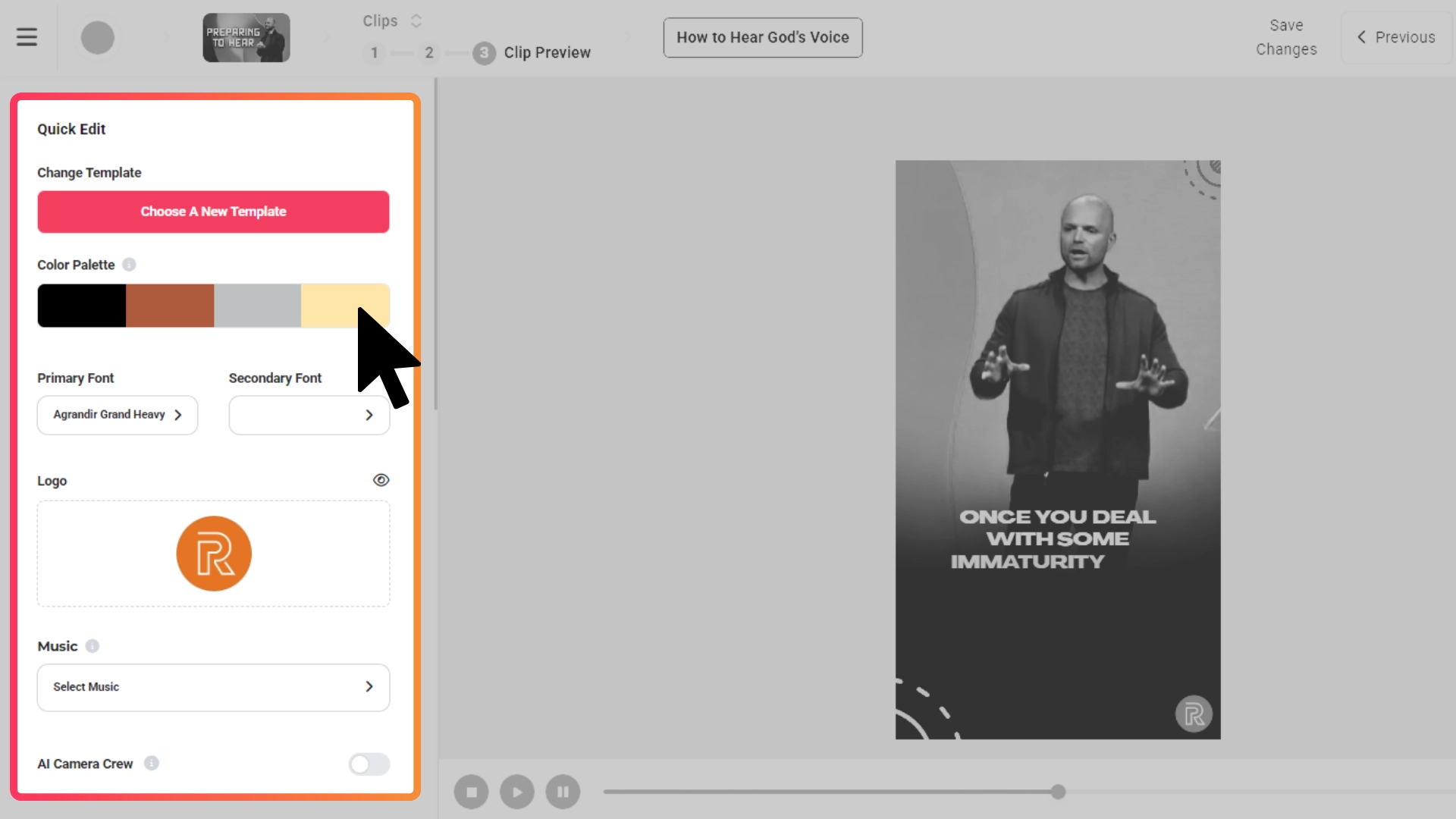Stop video playback
Screen dimensions: 1456x819
pyautogui.click(x=472, y=792)
